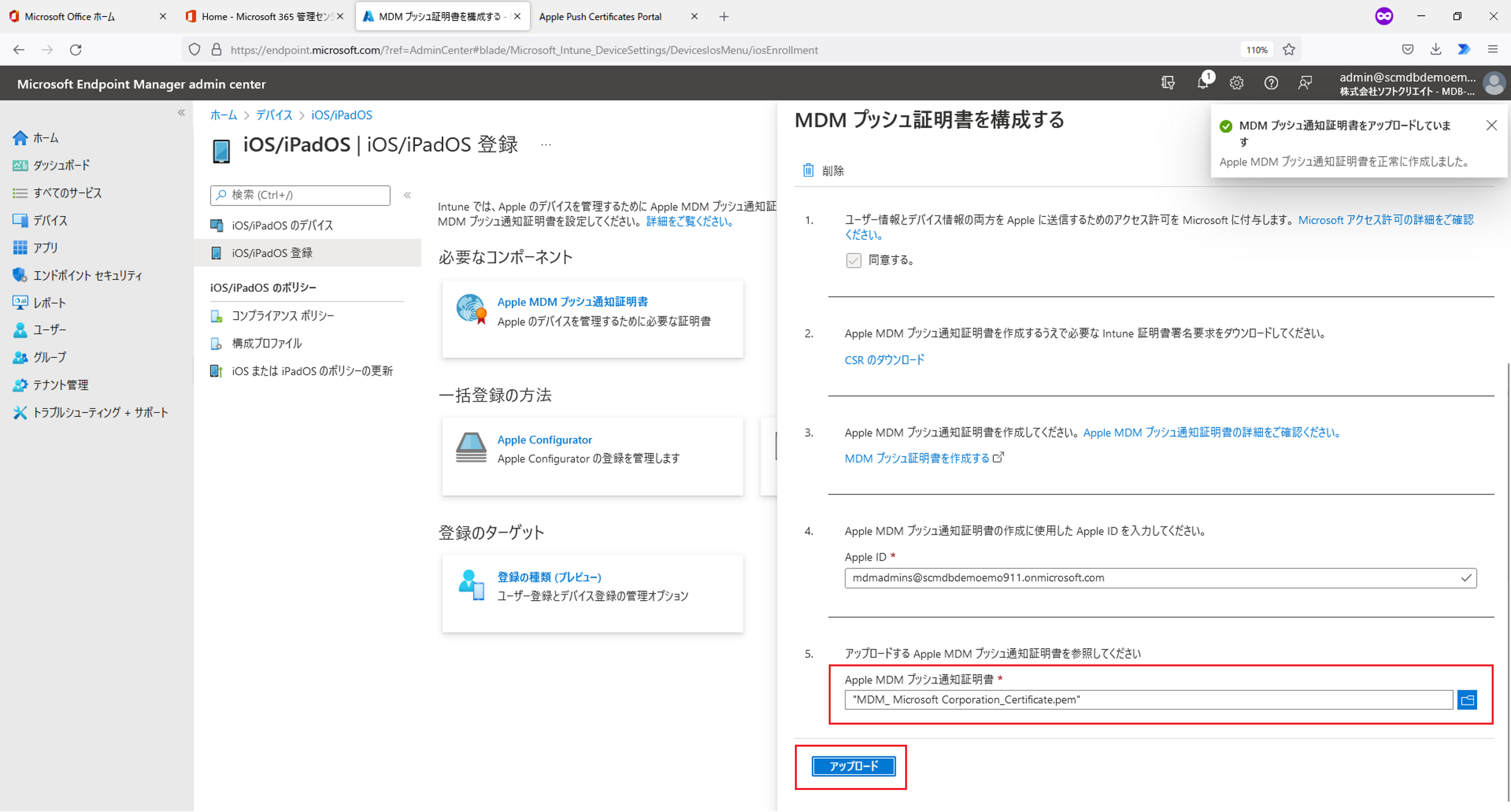
Task: Open directory and subscription filter icon
Action: (1168, 83)
